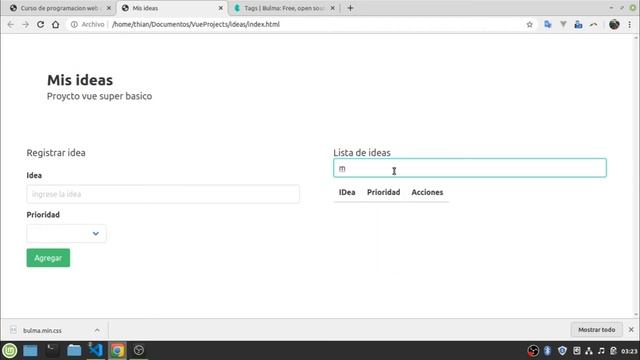640x360 pixels.
Task: Open the Bluetooth tray icon
Action: click(x=547, y=351)
